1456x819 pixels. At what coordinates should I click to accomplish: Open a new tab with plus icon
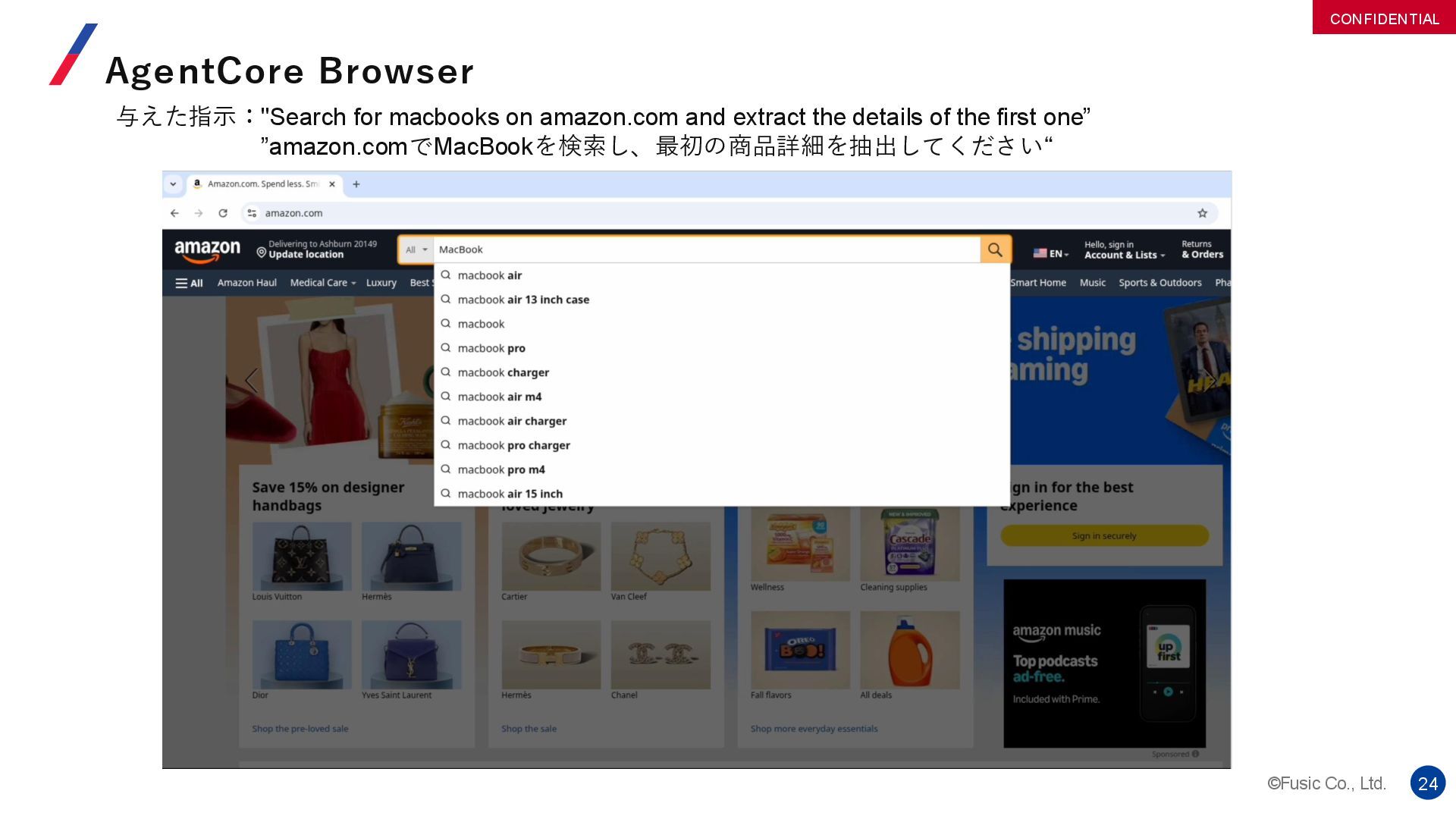coord(356,184)
